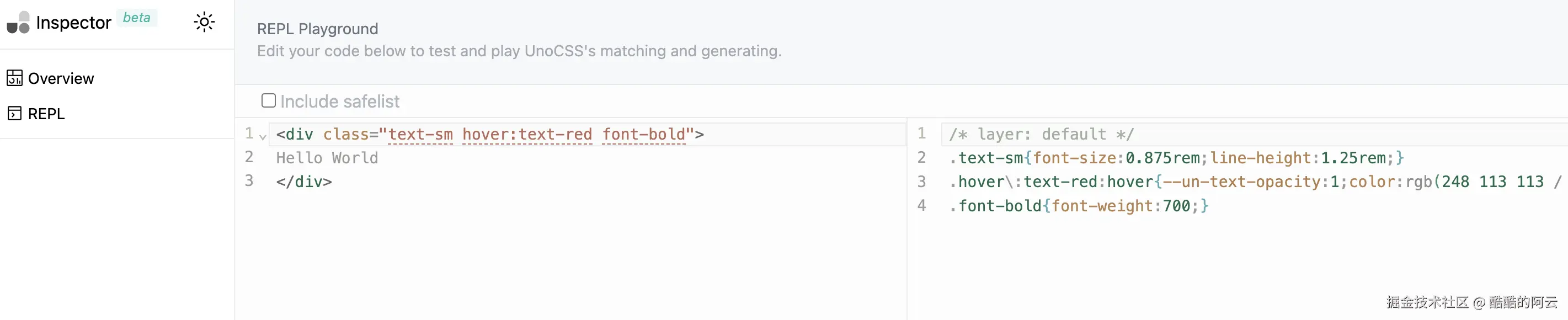The width and height of the screenshot is (1568, 320).
Task: Switch to the REPL page
Action: click(46, 114)
